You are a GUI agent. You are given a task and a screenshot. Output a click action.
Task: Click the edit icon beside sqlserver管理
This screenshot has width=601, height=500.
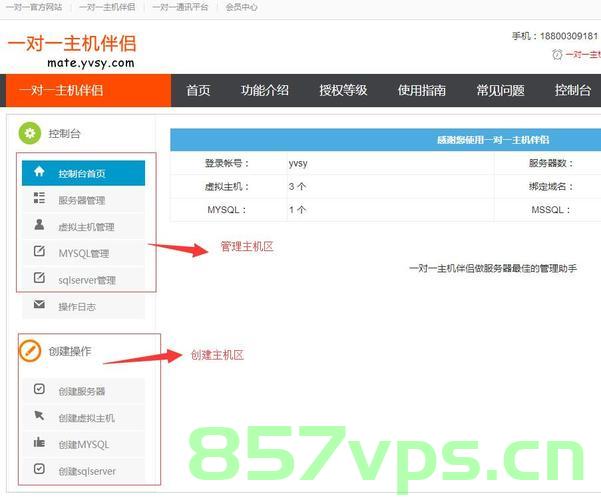point(39,278)
